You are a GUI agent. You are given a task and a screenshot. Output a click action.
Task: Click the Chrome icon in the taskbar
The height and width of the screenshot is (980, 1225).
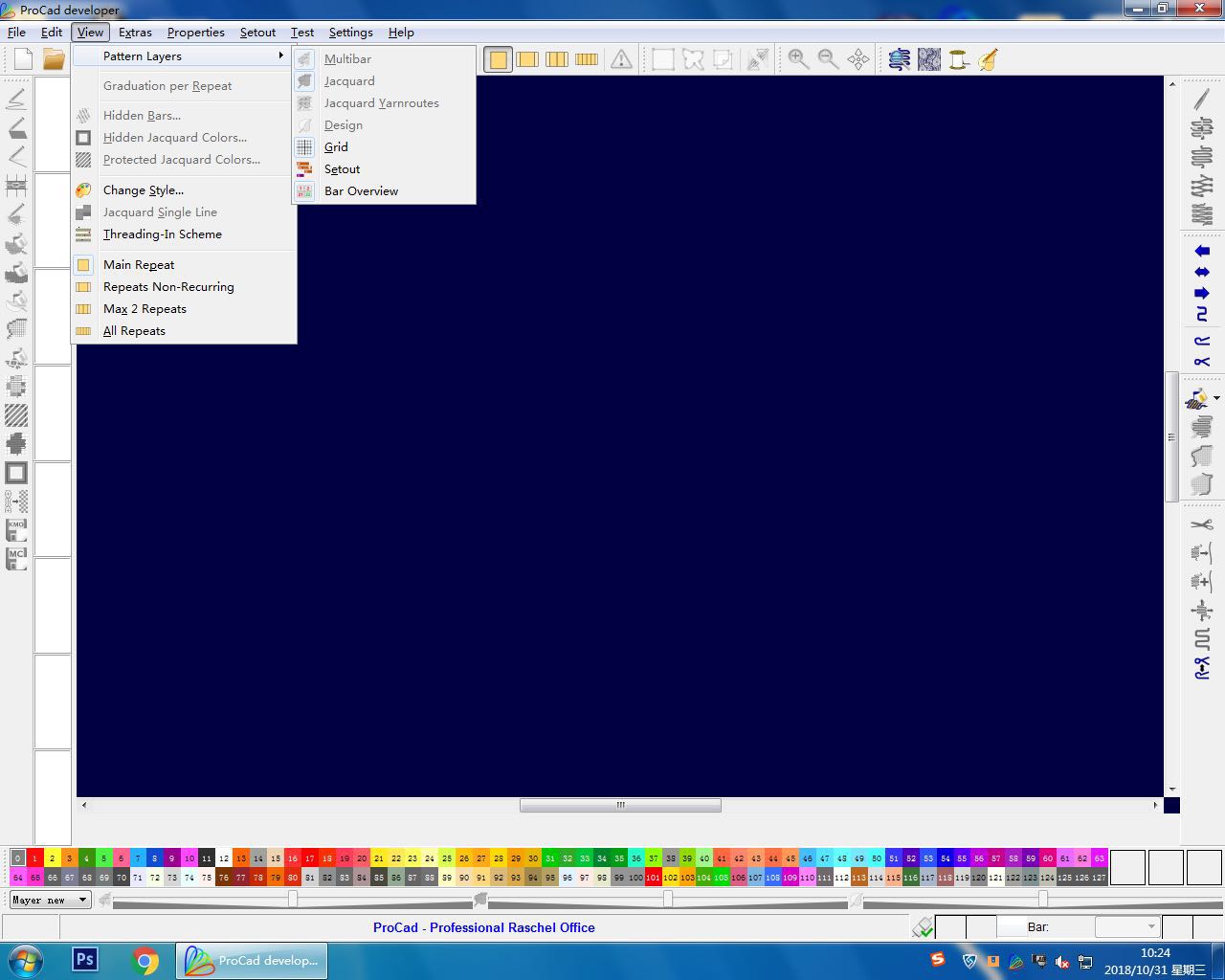145,960
